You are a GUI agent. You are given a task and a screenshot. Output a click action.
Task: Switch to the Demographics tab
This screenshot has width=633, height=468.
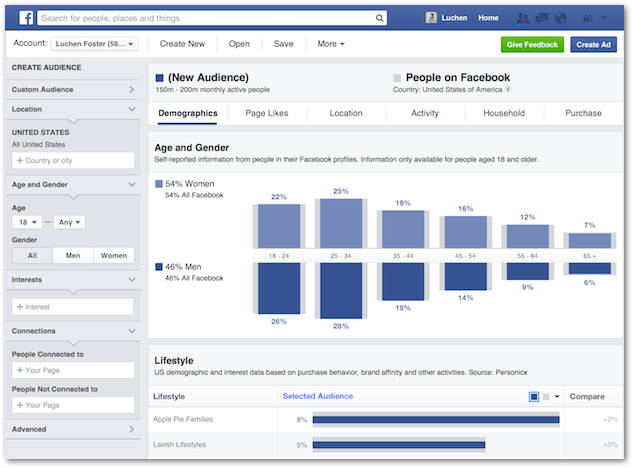click(x=188, y=113)
